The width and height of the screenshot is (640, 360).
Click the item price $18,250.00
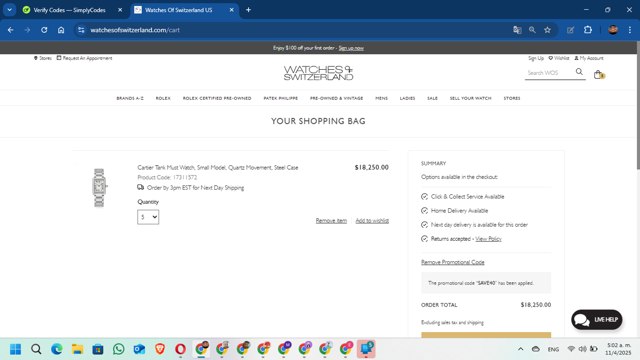click(x=371, y=167)
